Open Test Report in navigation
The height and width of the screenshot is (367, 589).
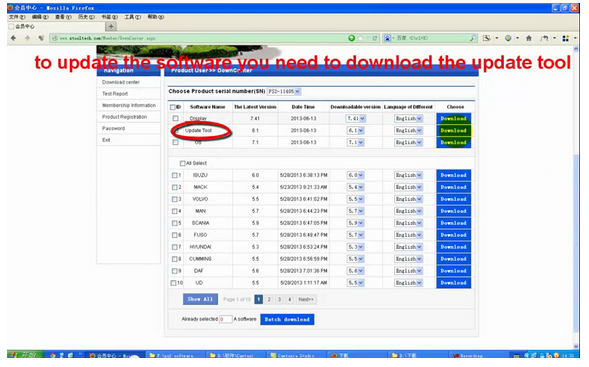click(x=115, y=94)
